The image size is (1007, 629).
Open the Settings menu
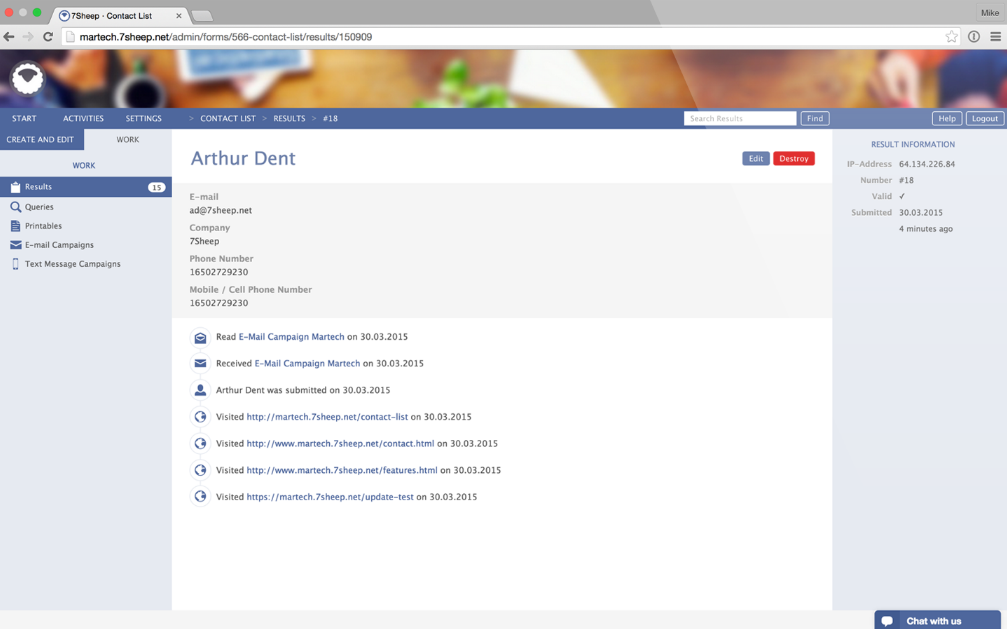[x=143, y=118]
